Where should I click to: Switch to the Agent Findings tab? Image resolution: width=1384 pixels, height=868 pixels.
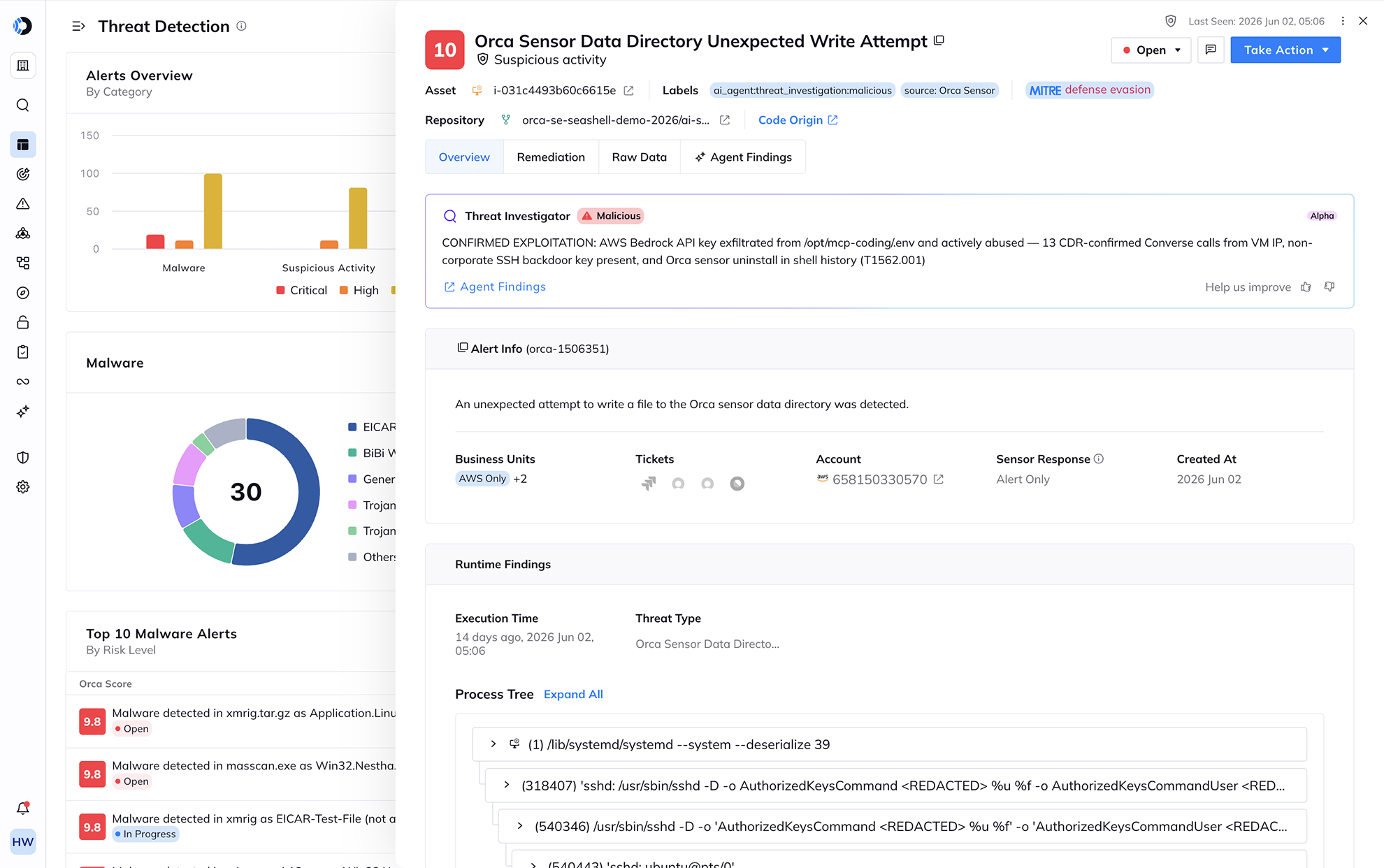743,157
